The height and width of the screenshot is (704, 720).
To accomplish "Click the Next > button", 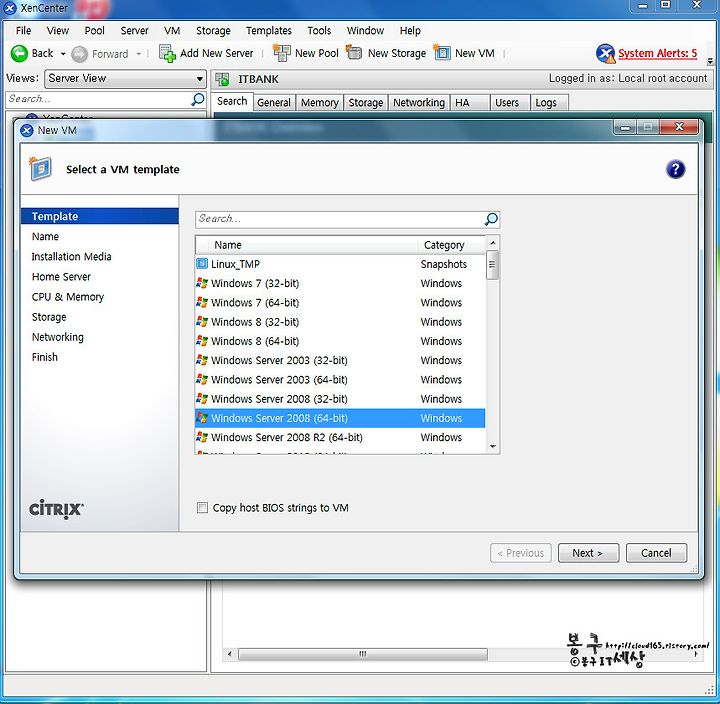I will (x=588, y=553).
